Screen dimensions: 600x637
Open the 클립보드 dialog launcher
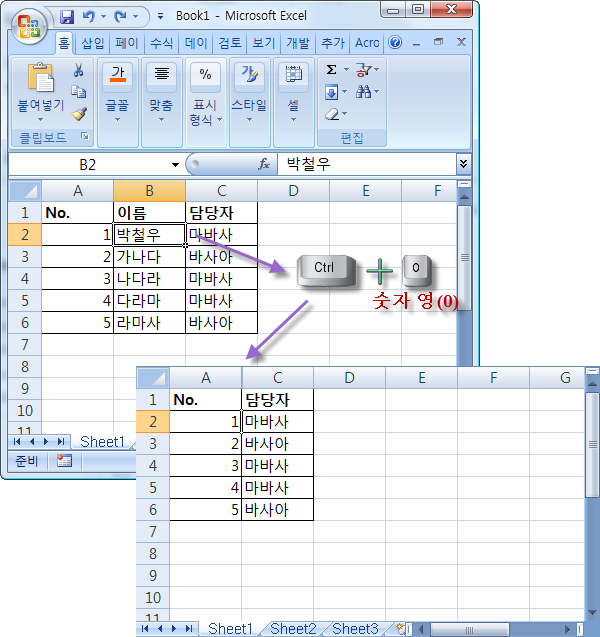[x=85, y=136]
